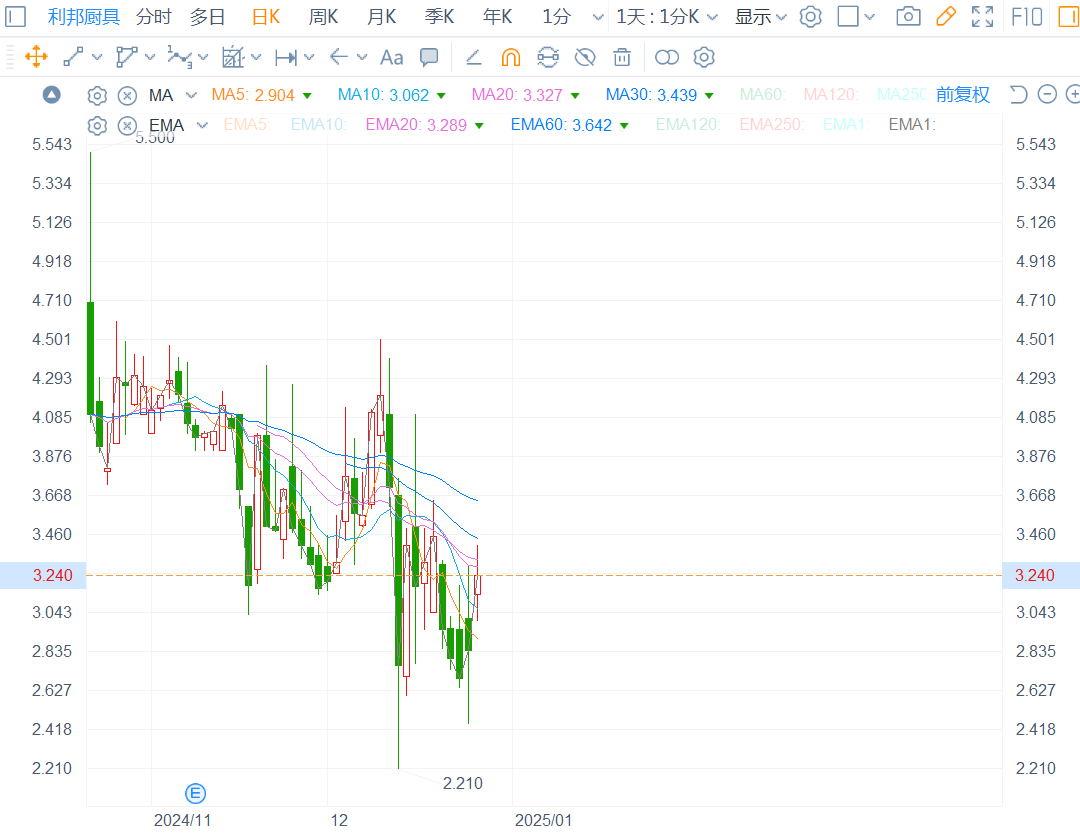1080x834 pixels.
Task: Expand the minute period dropdown arrow
Action: point(598,17)
